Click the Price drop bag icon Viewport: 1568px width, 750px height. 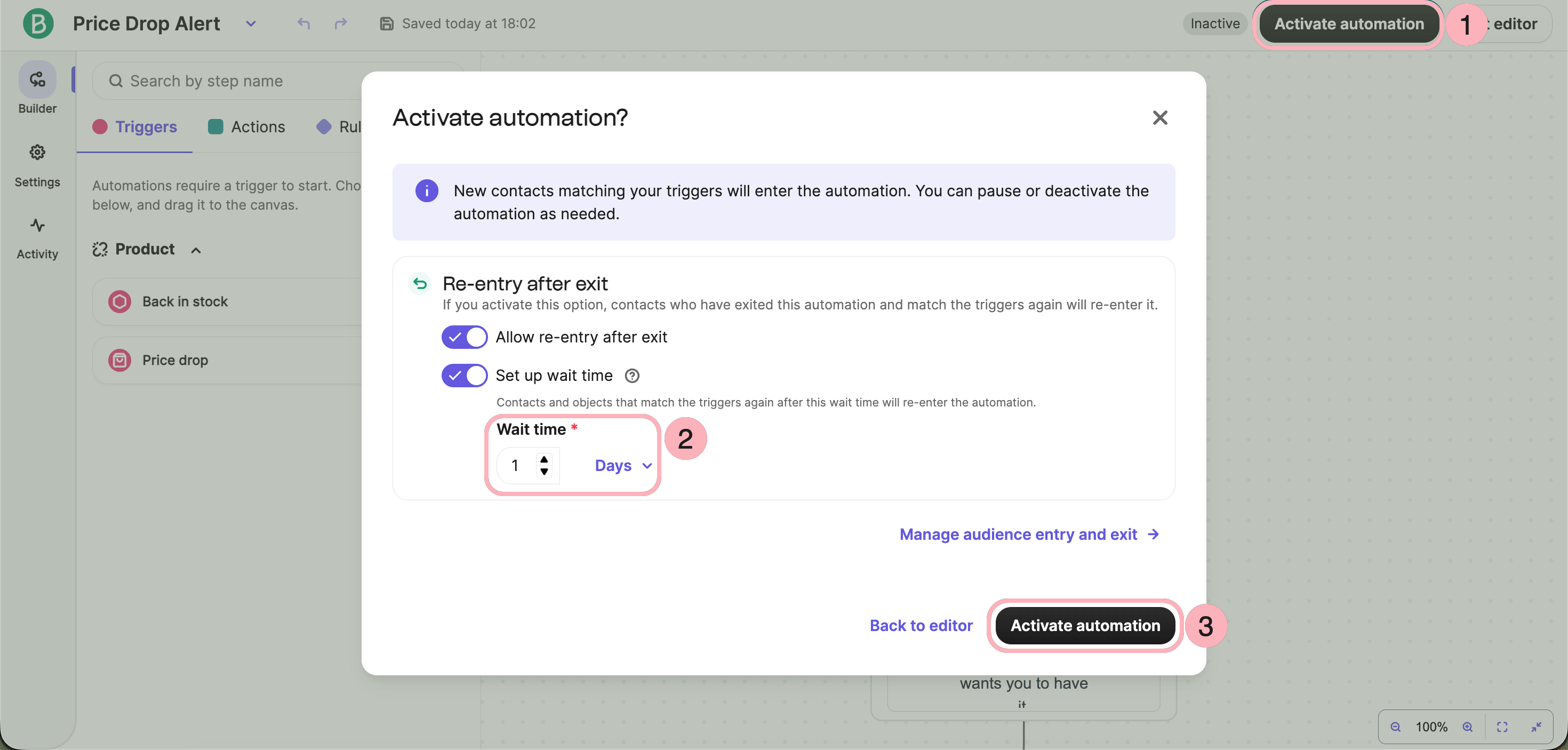tap(120, 360)
